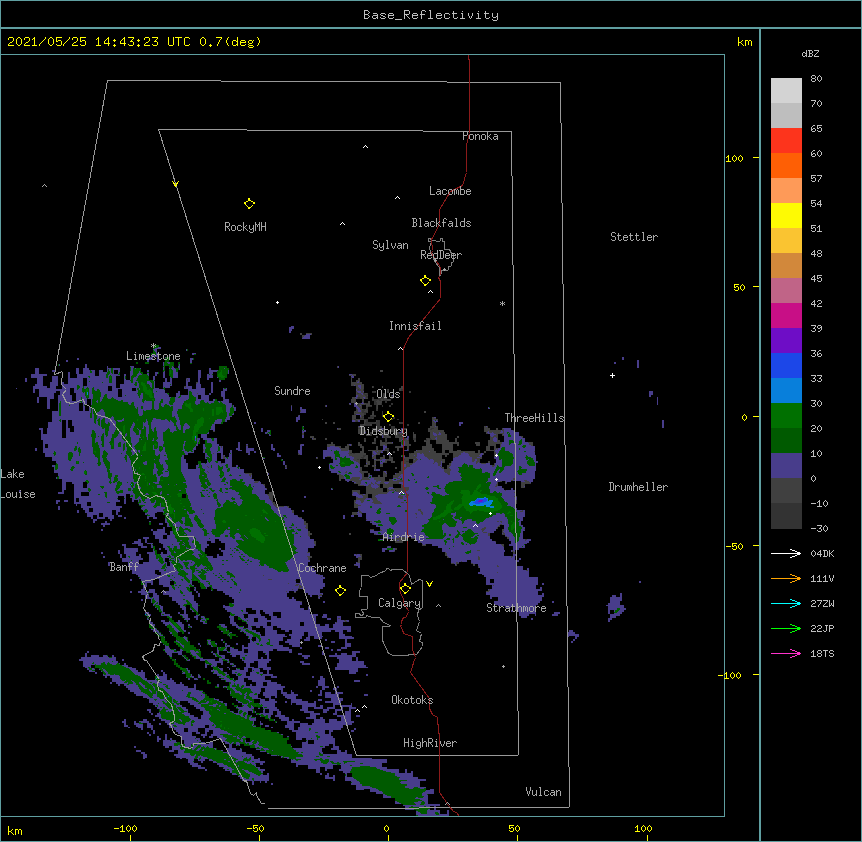Screen dimensions: 862x842
Task: Click the yellow diamond marker near RockyMH
Action: click(249, 204)
